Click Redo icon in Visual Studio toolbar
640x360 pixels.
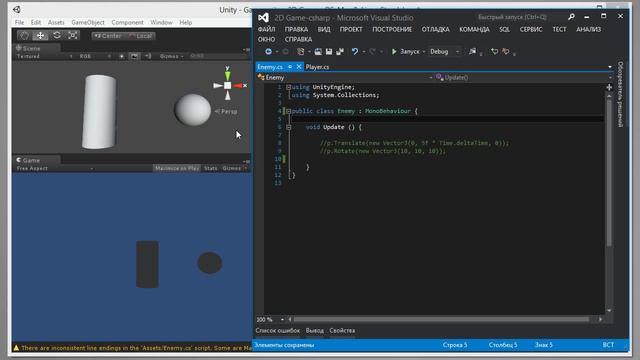coord(372,51)
